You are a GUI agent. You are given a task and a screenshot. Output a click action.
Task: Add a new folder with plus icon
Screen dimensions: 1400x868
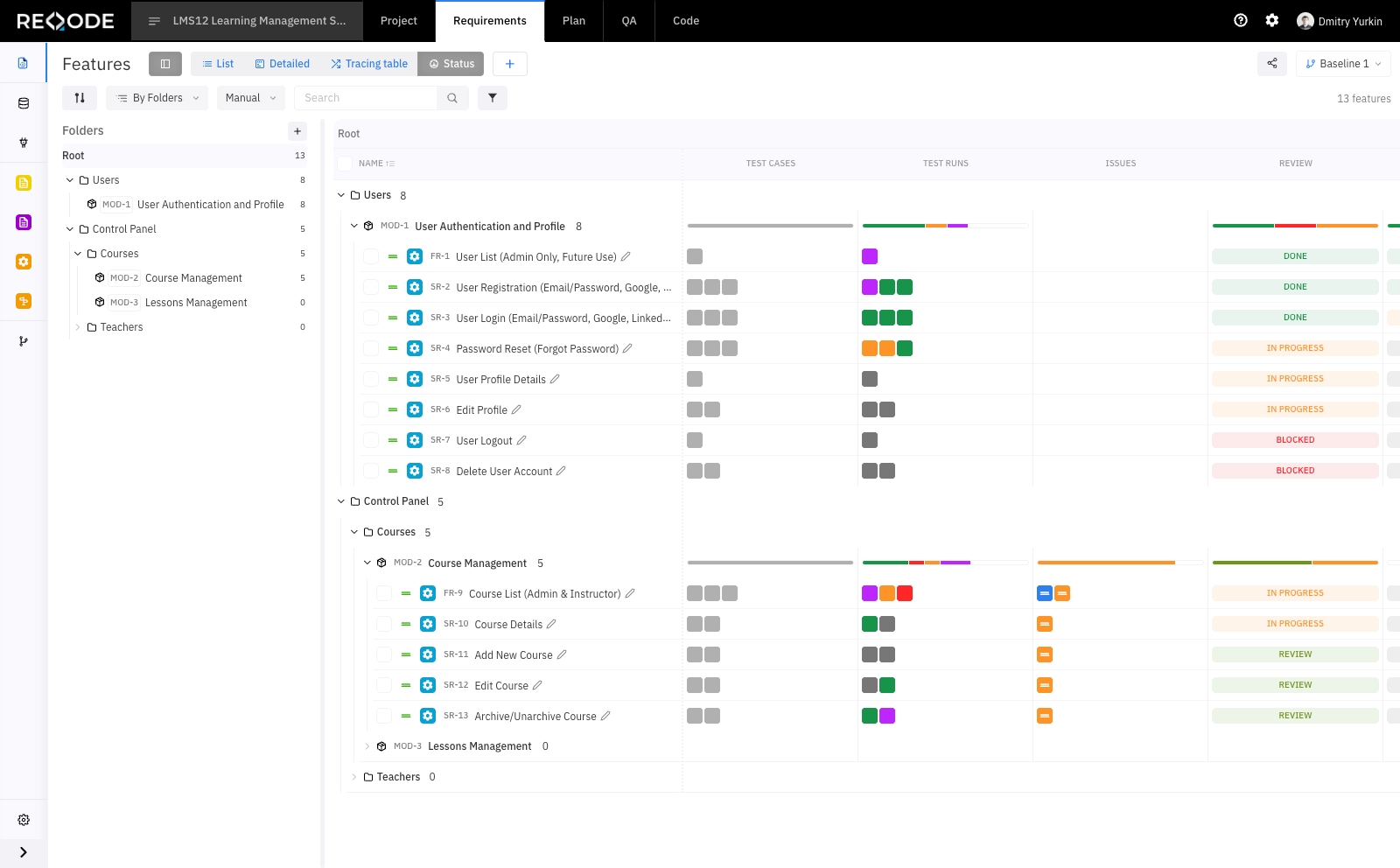click(297, 131)
